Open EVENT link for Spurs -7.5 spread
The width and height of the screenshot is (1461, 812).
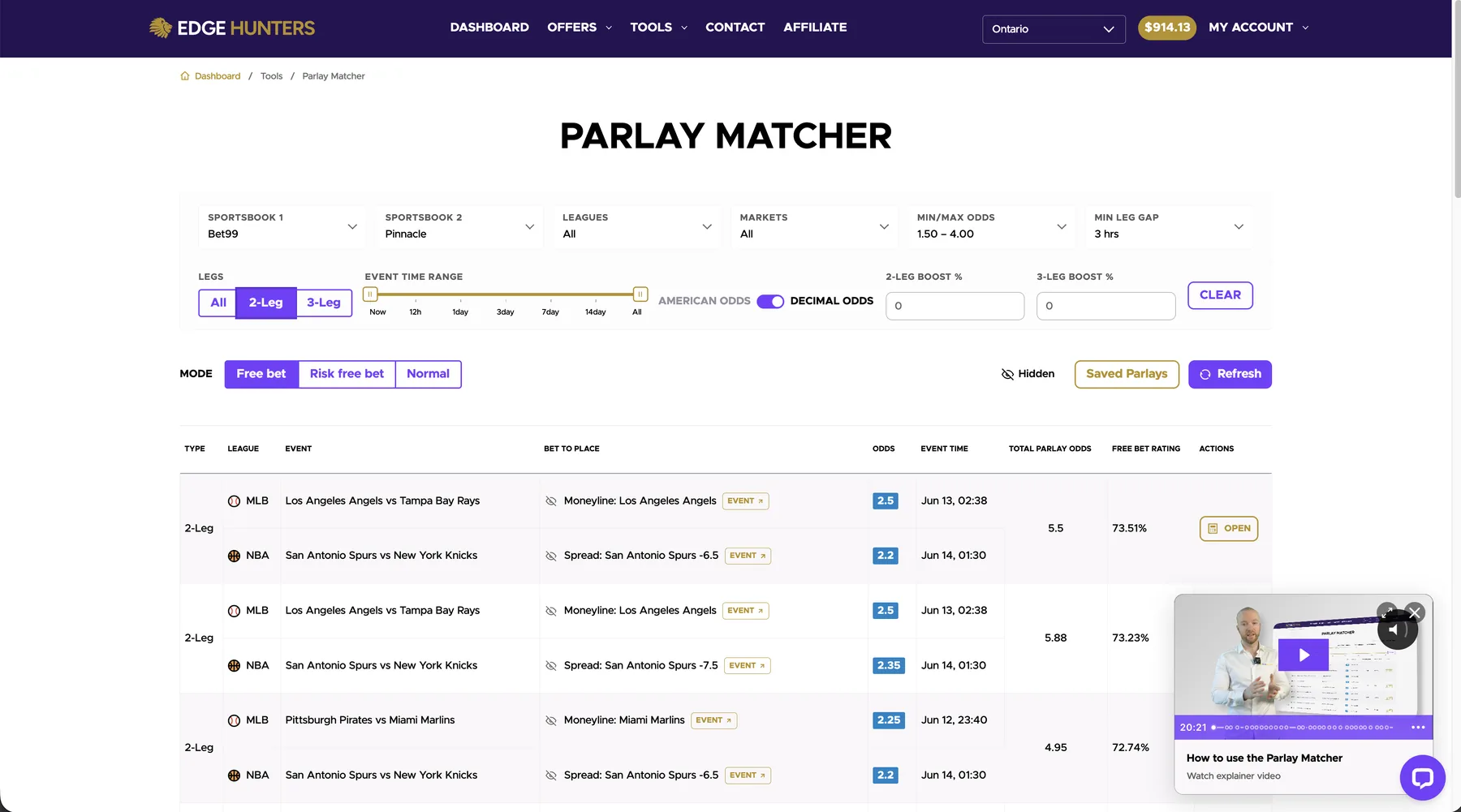[x=748, y=666]
